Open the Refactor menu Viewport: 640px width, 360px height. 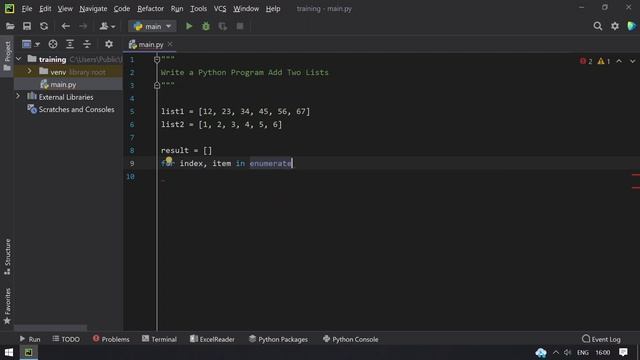pyautogui.click(x=150, y=9)
